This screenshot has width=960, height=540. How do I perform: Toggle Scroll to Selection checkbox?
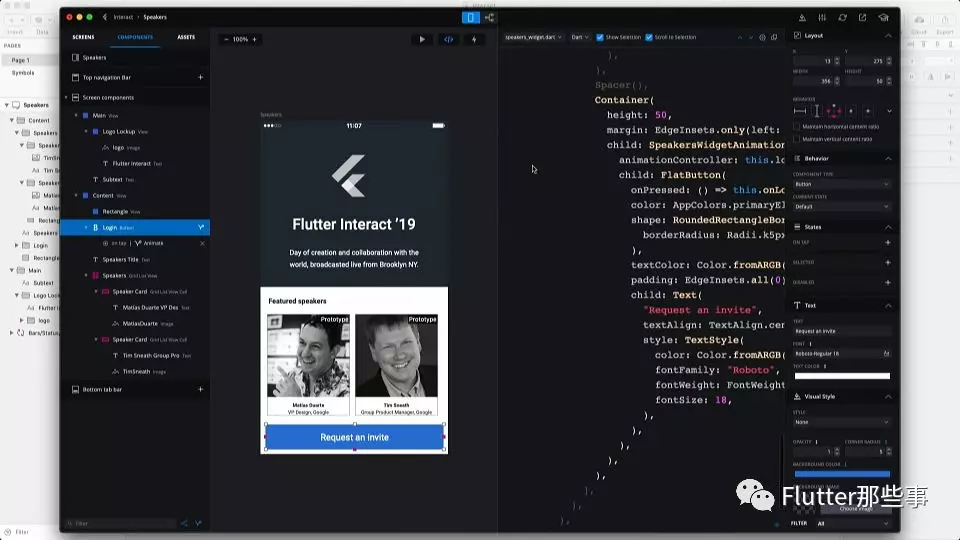[x=649, y=37]
